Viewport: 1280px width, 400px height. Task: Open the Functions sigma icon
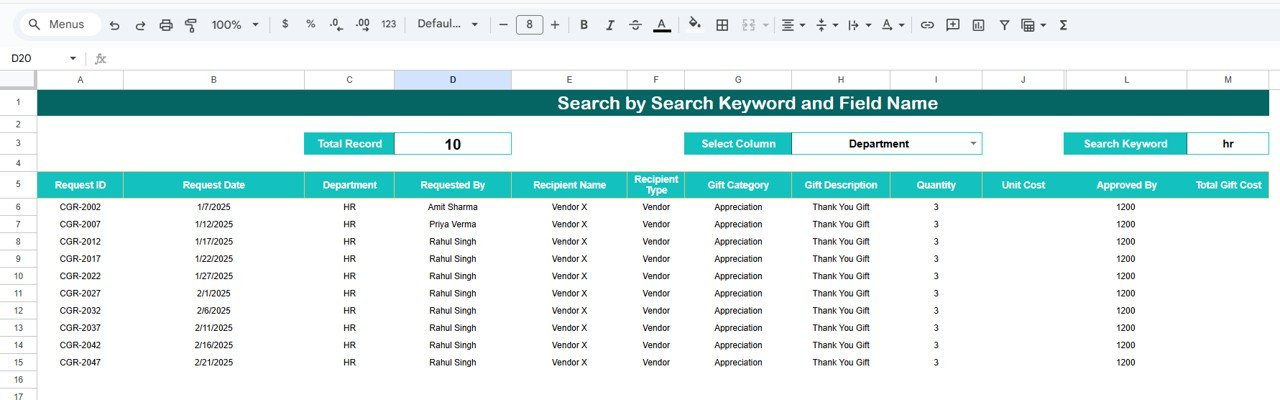coord(1063,25)
